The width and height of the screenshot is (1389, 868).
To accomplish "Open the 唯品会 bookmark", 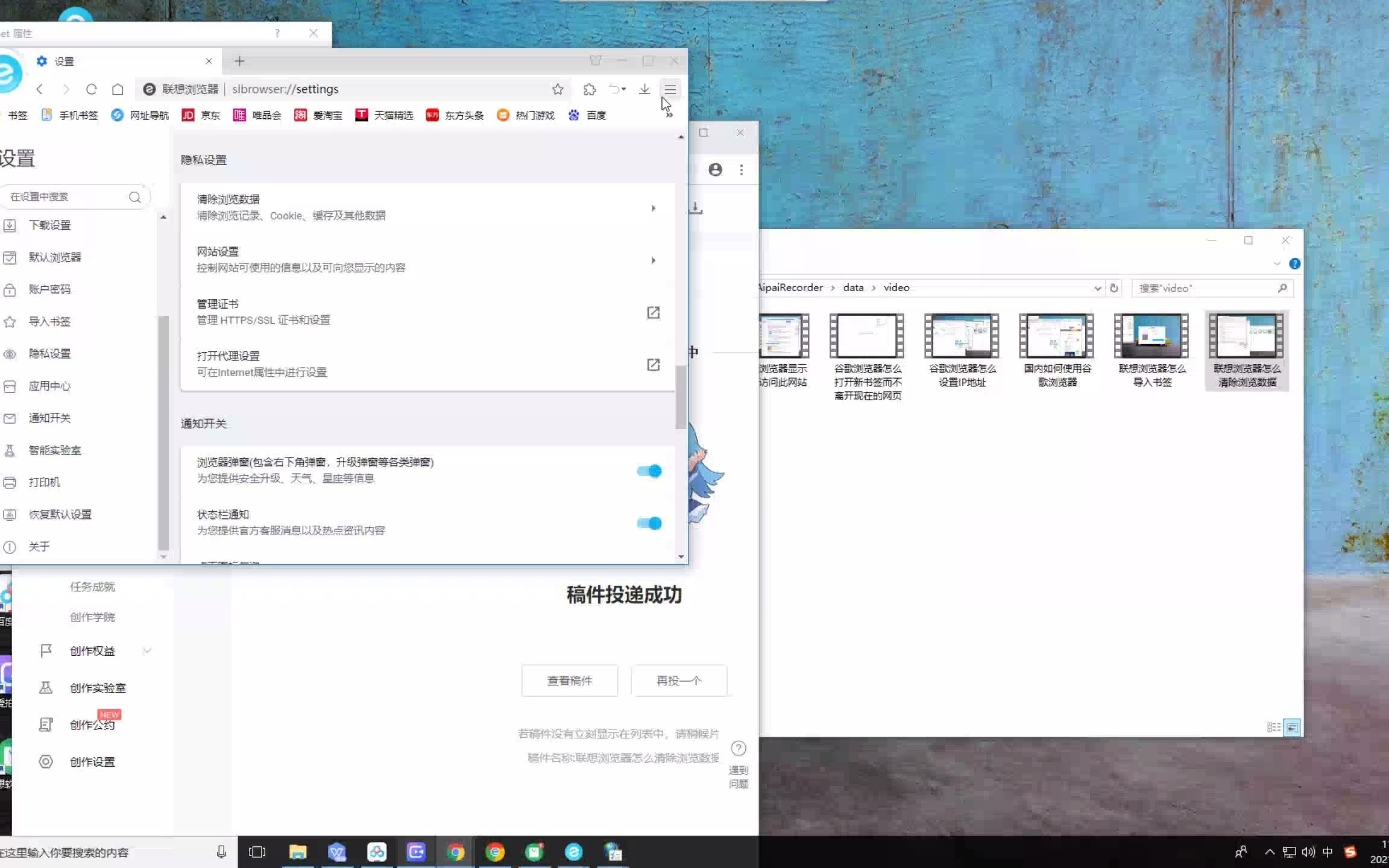I will tap(257, 115).
